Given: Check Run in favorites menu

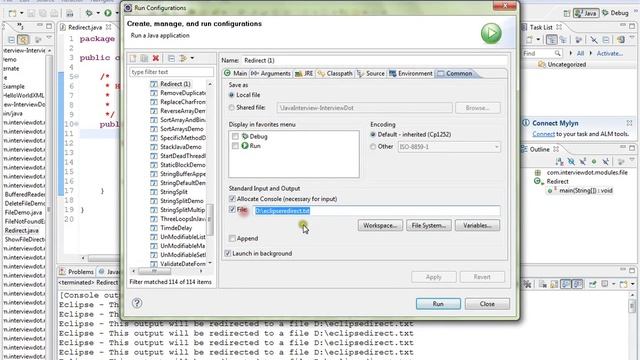Looking at the screenshot, I should coord(235,146).
